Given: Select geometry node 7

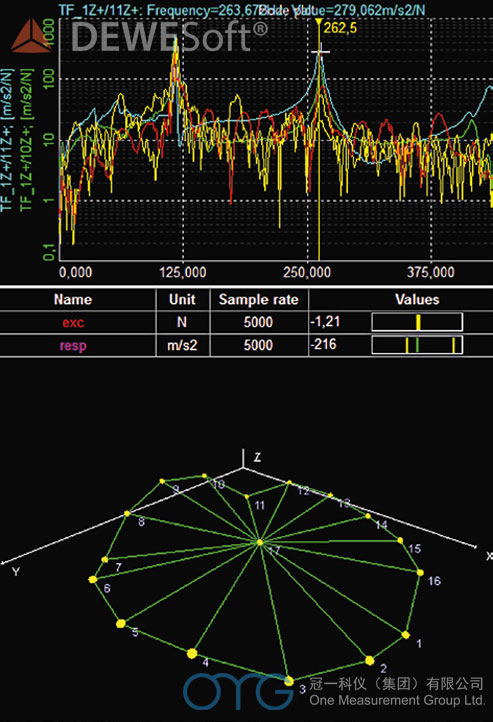Looking at the screenshot, I should (x=105, y=559).
